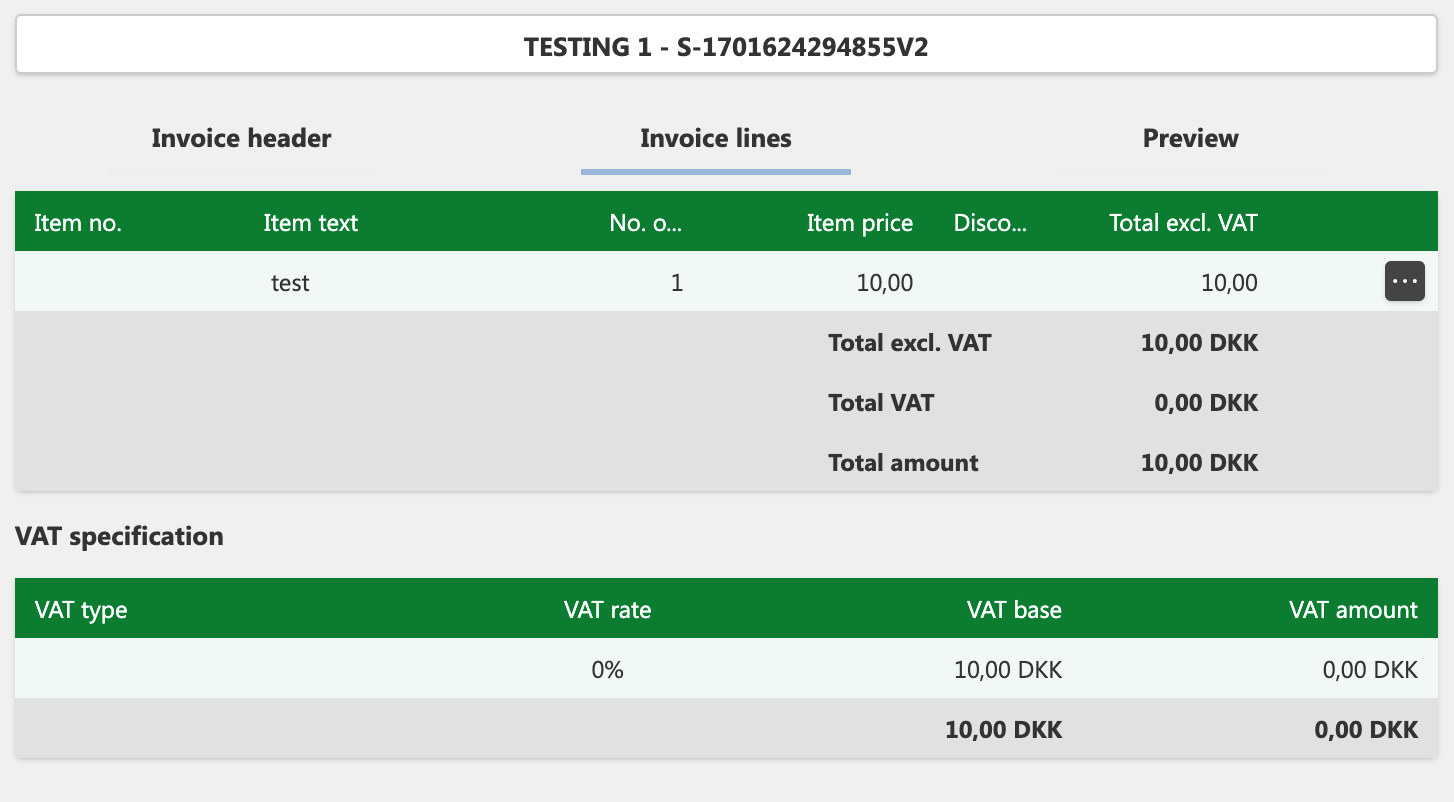Viewport: 1454px width, 802px height.
Task: Click the VAT amount column header
Action: [x=1353, y=610]
